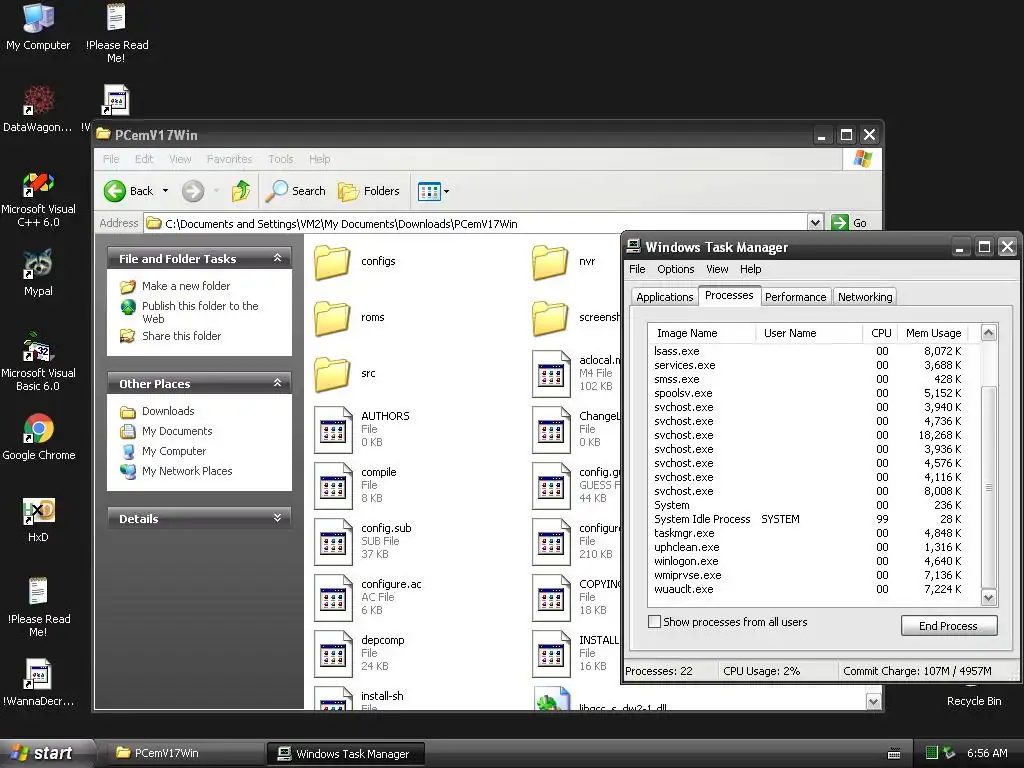Open Explorer Tools menu

(281, 159)
